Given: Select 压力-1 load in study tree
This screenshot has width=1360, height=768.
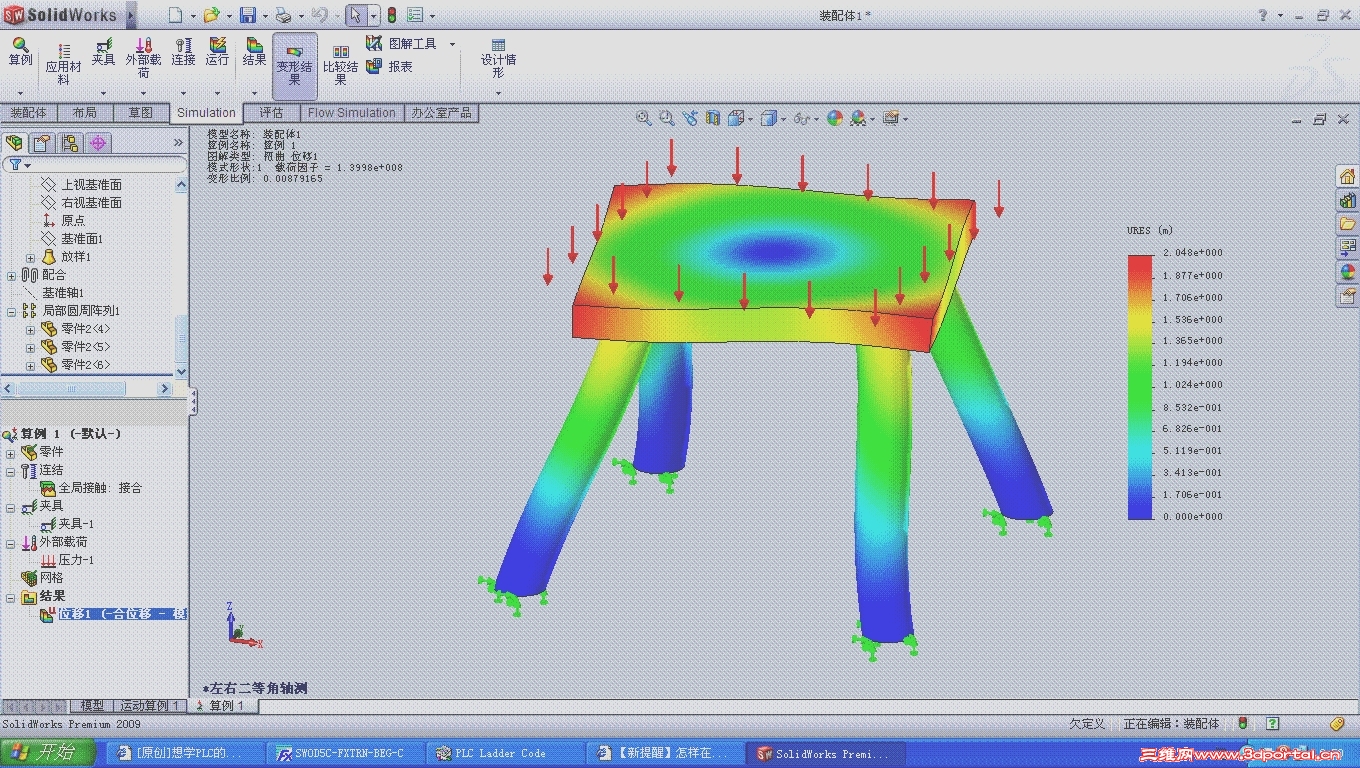Looking at the screenshot, I should click(76, 560).
